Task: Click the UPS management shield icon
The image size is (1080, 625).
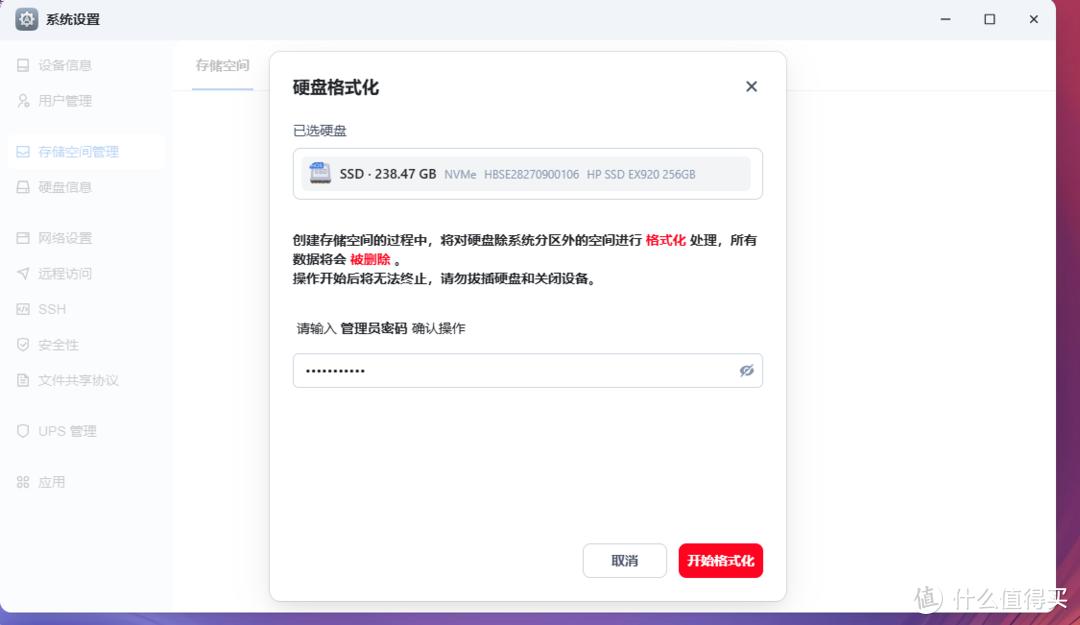Action: pyautogui.click(x=23, y=431)
